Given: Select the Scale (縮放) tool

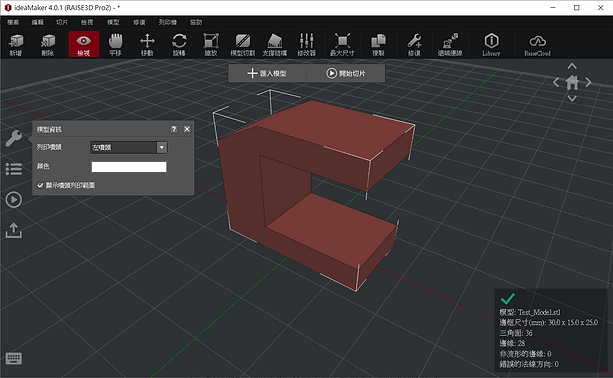Looking at the screenshot, I should coord(211,45).
